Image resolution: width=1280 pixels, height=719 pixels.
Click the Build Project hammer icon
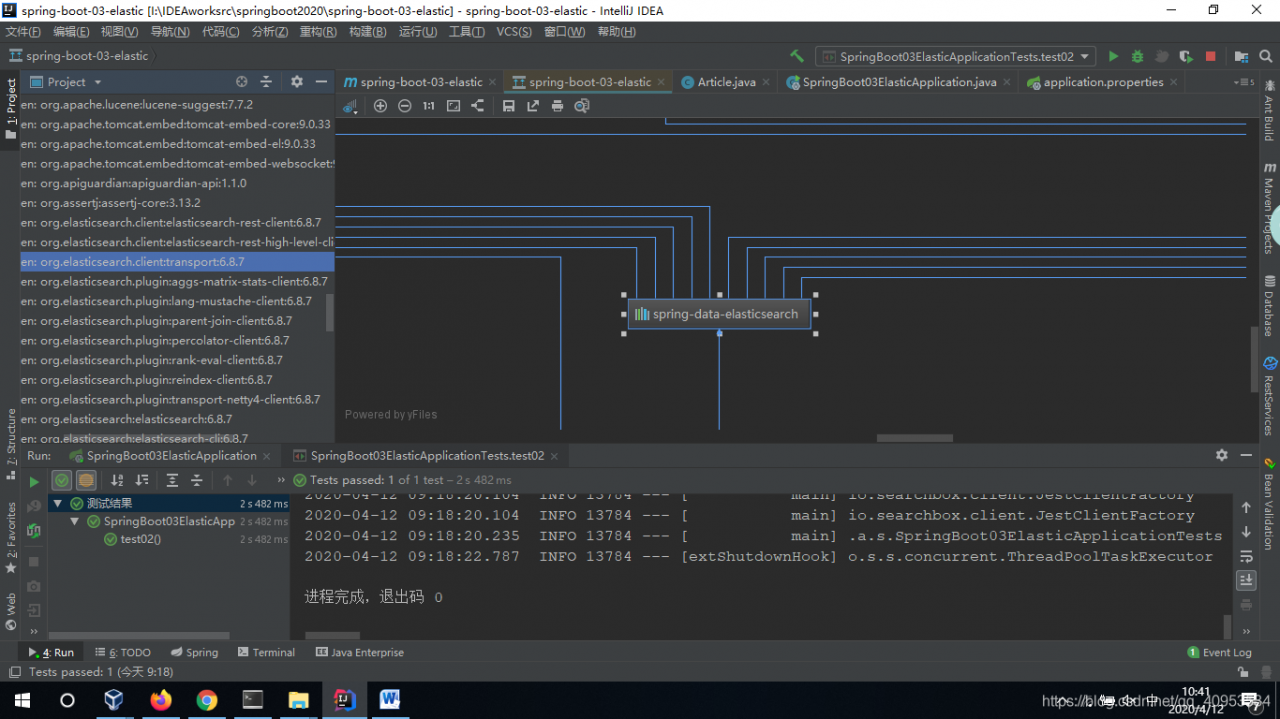797,56
